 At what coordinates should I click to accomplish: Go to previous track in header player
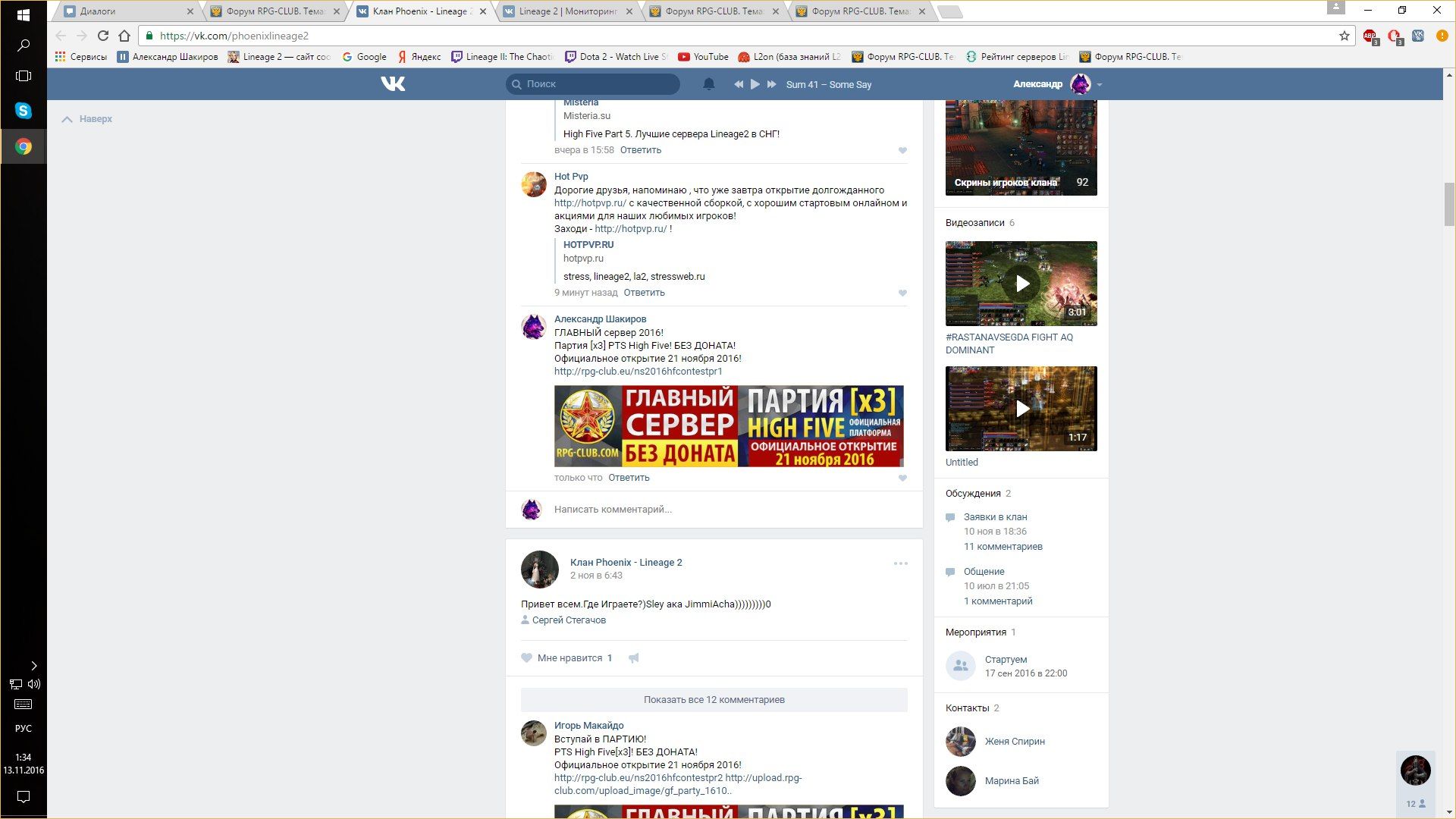[738, 84]
